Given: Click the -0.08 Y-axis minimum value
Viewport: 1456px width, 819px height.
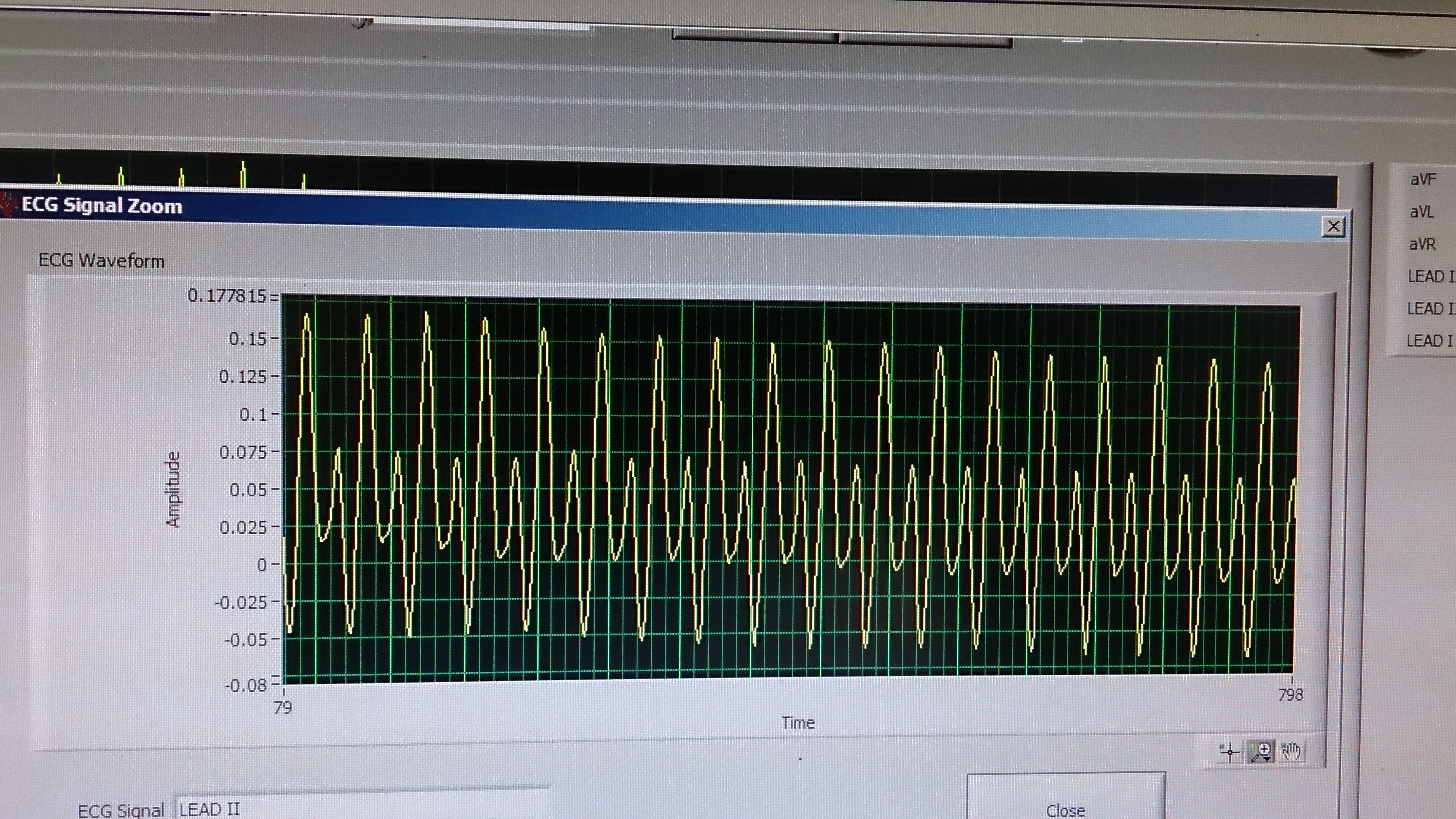Looking at the screenshot, I should pos(245,686).
